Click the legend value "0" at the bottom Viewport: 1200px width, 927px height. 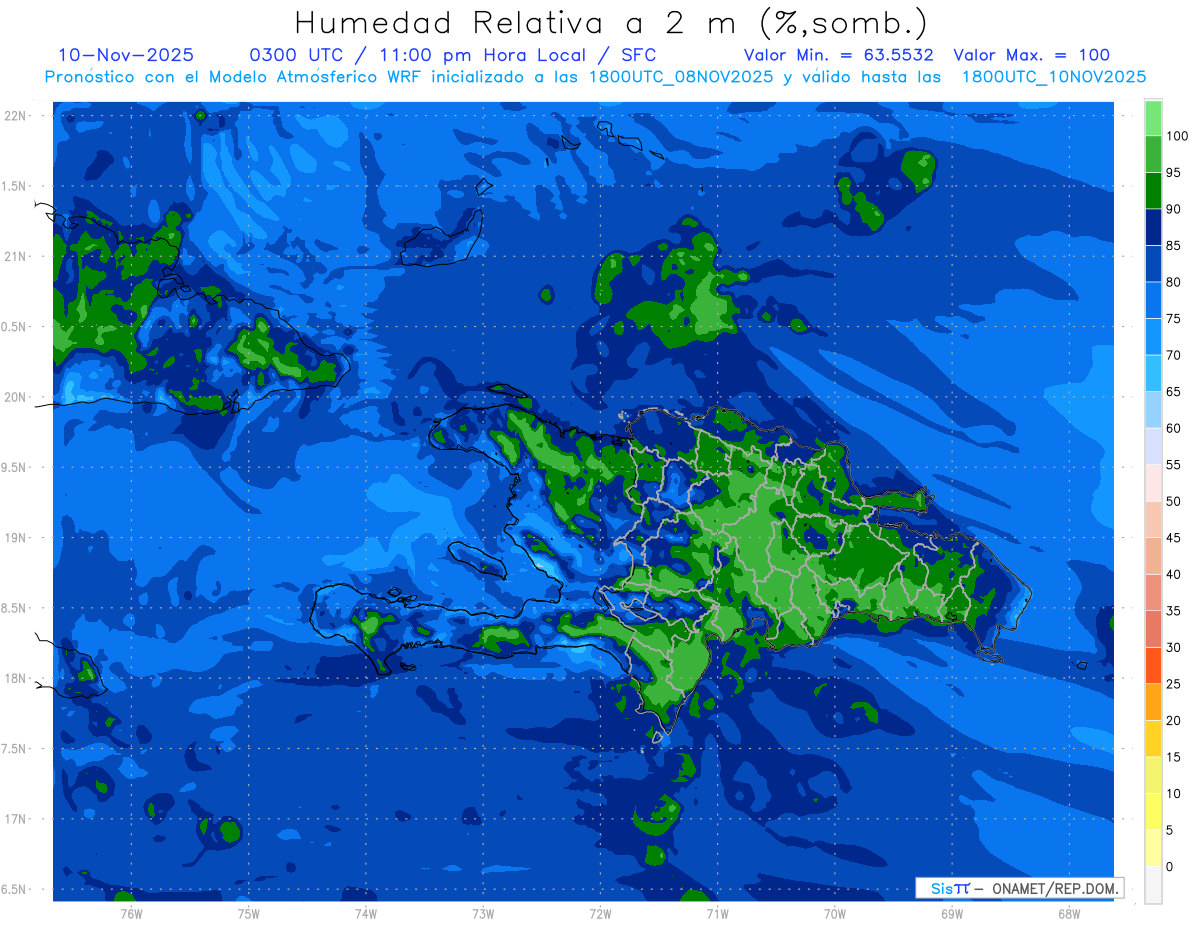pyautogui.click(x=1170, y=866)
